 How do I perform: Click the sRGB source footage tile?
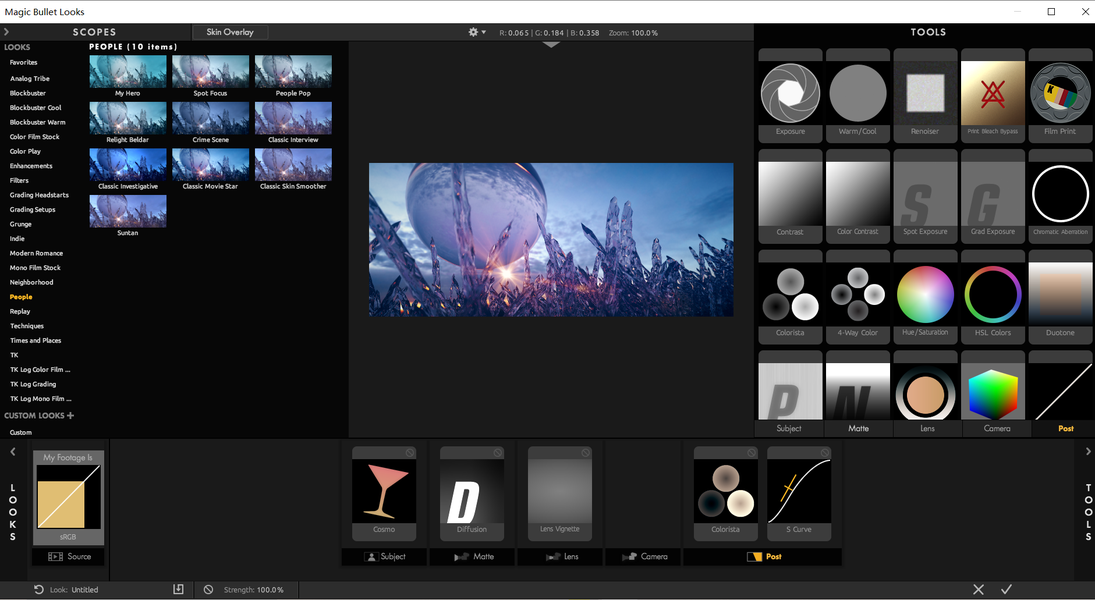(68, 497)
